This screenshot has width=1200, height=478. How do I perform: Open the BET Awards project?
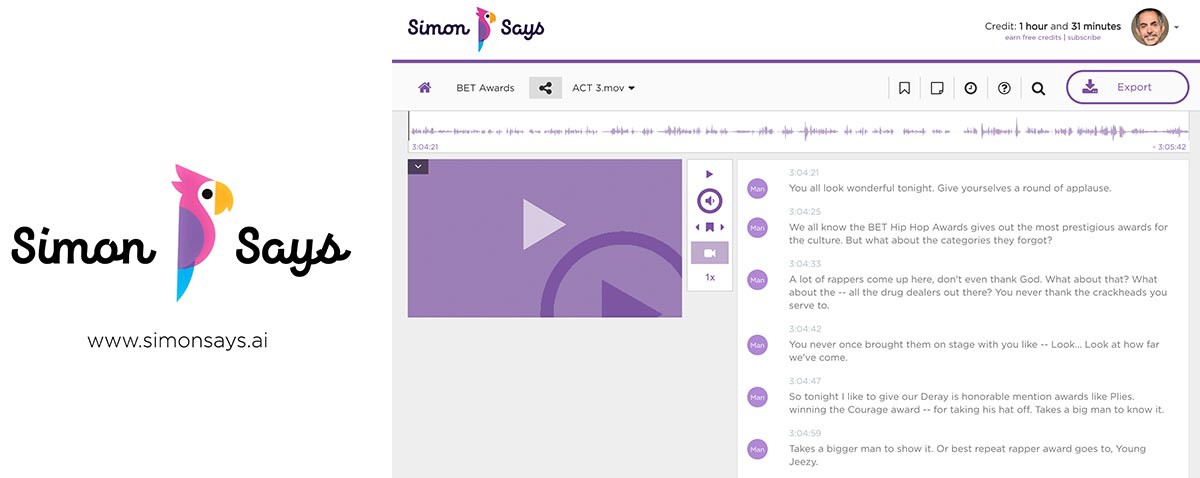[x=485, y=88]
